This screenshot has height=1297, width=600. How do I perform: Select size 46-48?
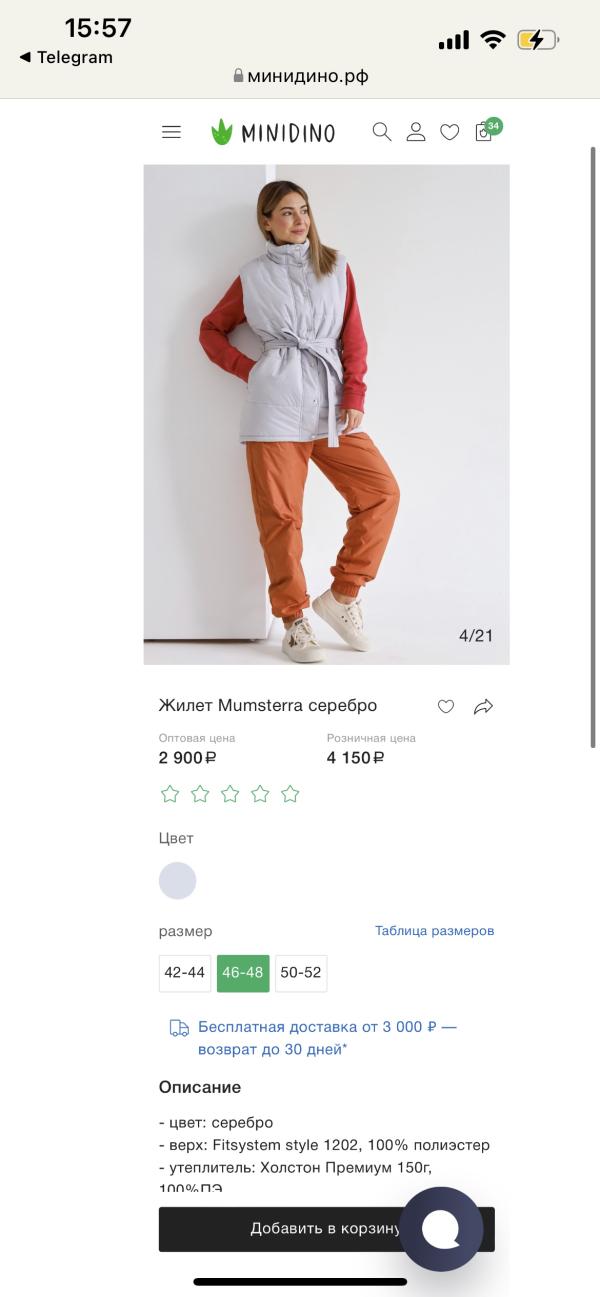(x=243, y=973)
